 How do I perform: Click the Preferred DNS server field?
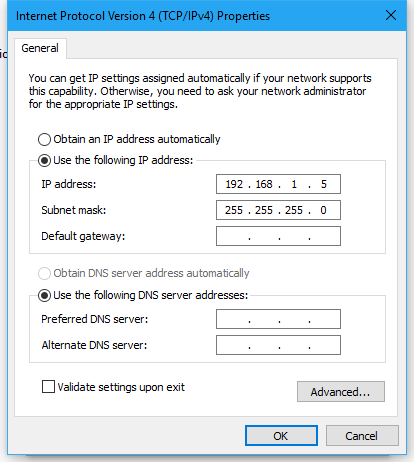(278, 319)
